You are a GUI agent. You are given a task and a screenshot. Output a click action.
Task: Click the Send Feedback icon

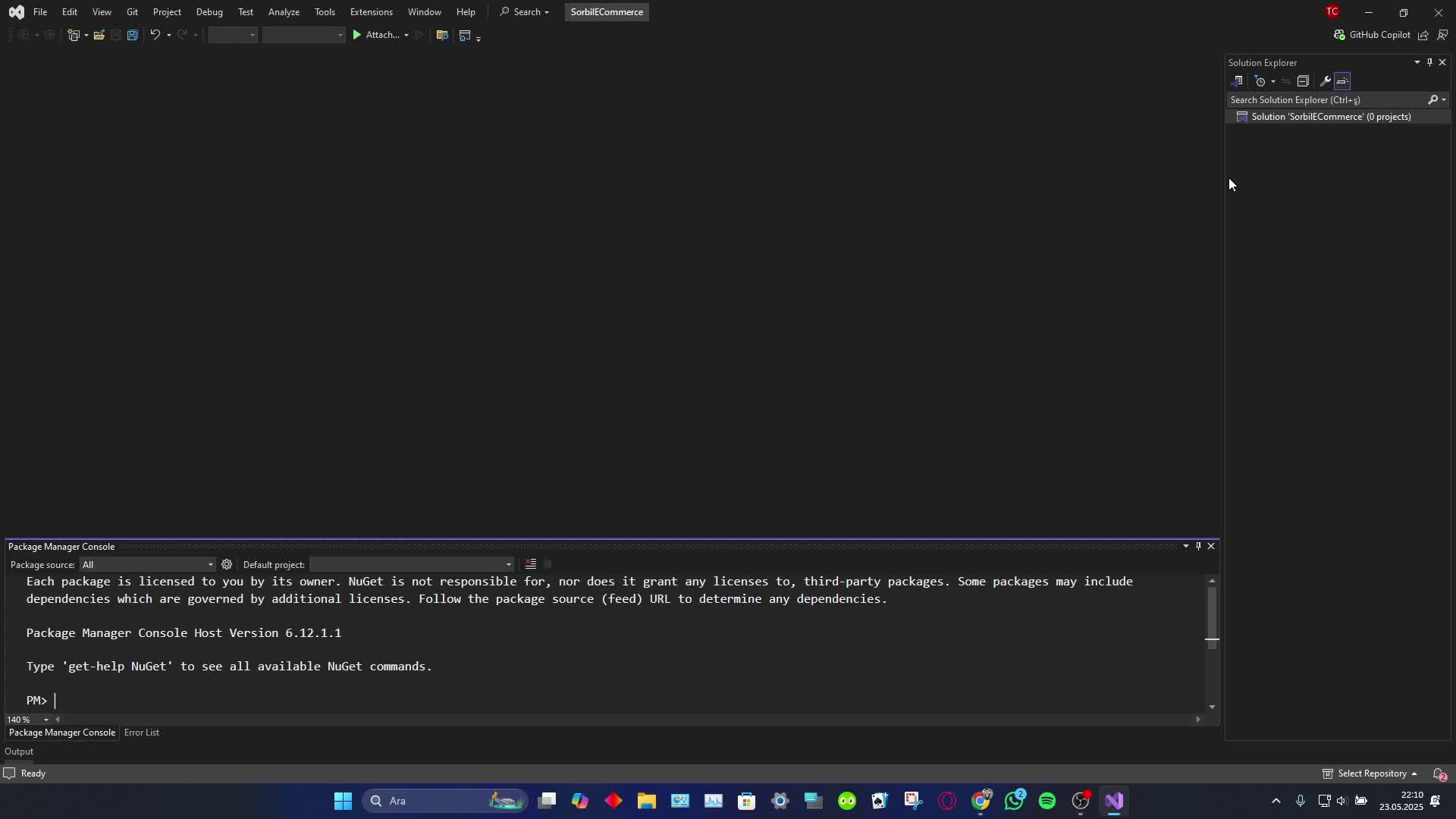(x=1442, y=35)
